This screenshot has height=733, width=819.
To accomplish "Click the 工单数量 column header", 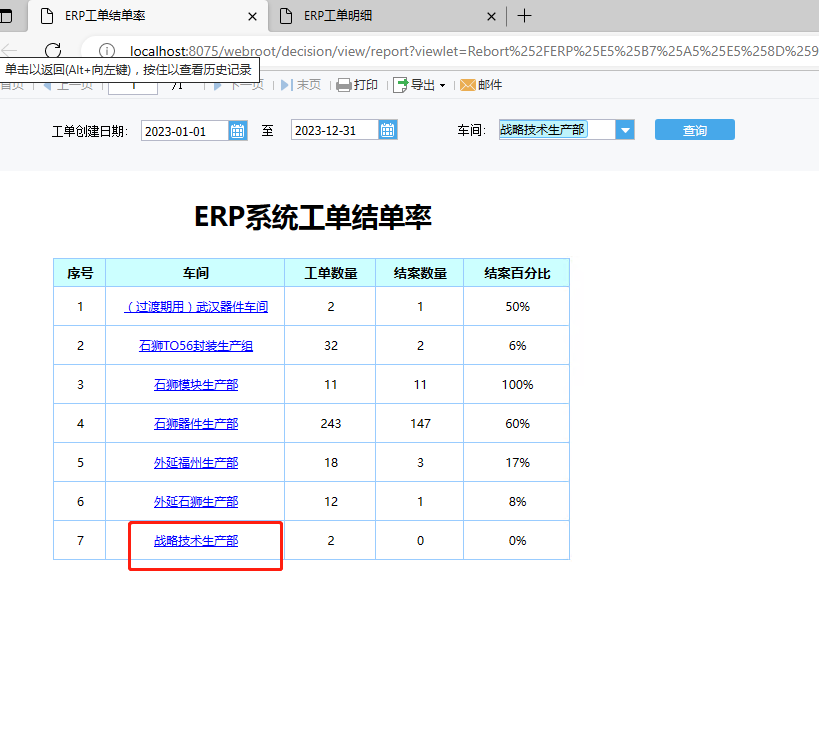I will pos(330,273).
